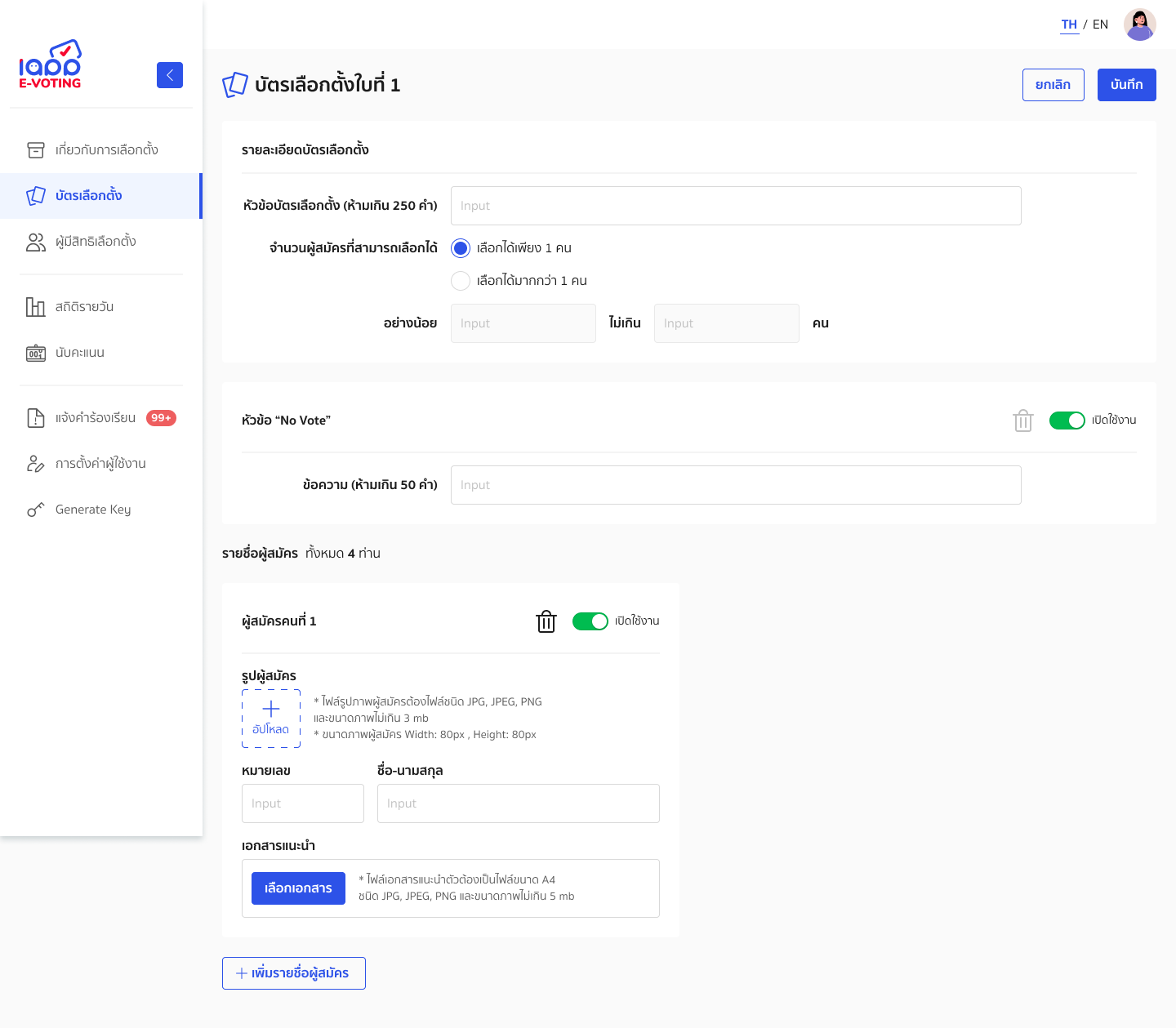Focus the No Vote message input field

click(x=736, y=485)
